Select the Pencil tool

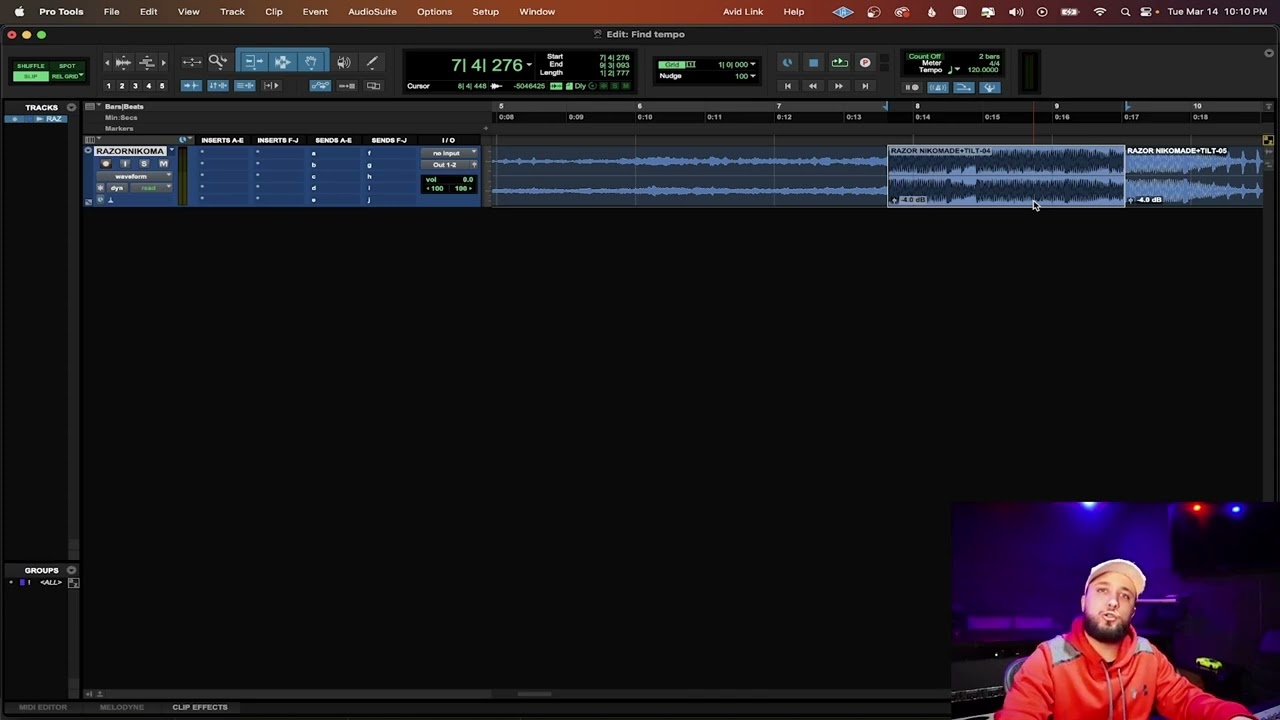click(x=372, y=62)
